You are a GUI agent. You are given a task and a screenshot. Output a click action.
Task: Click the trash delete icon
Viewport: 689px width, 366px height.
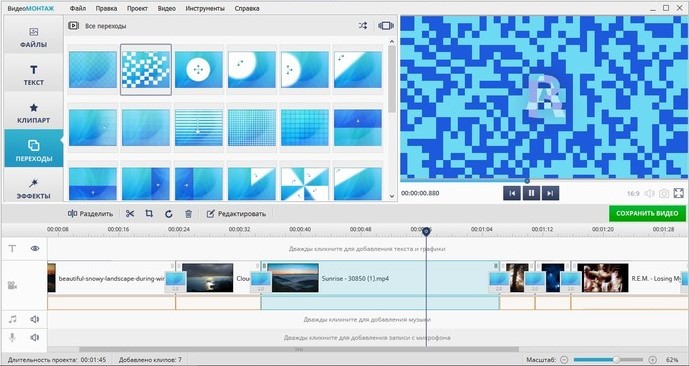click(189, 214)
